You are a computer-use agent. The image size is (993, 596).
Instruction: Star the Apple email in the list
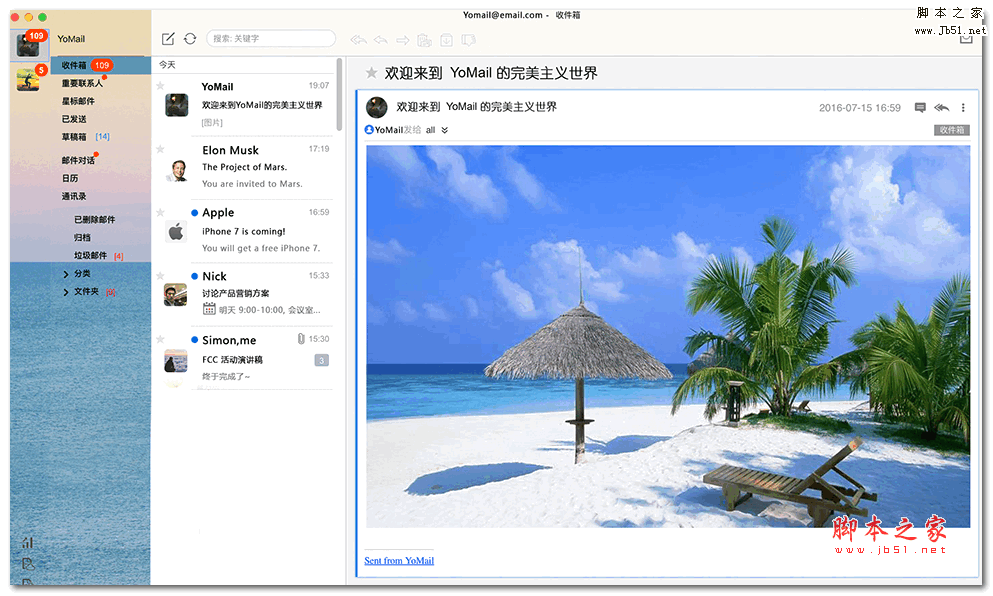click(x=160, y=212)
